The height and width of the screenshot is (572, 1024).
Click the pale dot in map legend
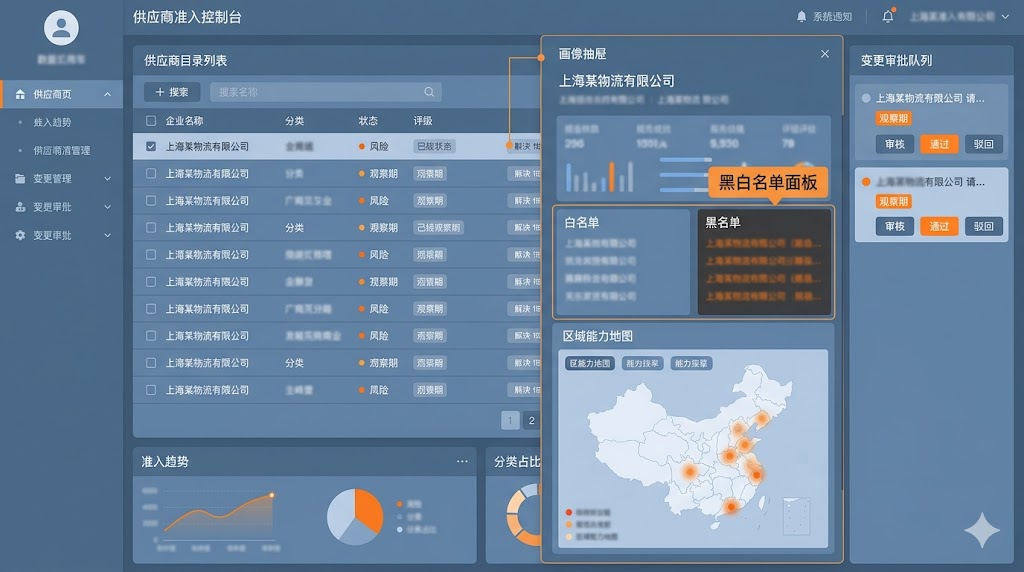(569, 537)
